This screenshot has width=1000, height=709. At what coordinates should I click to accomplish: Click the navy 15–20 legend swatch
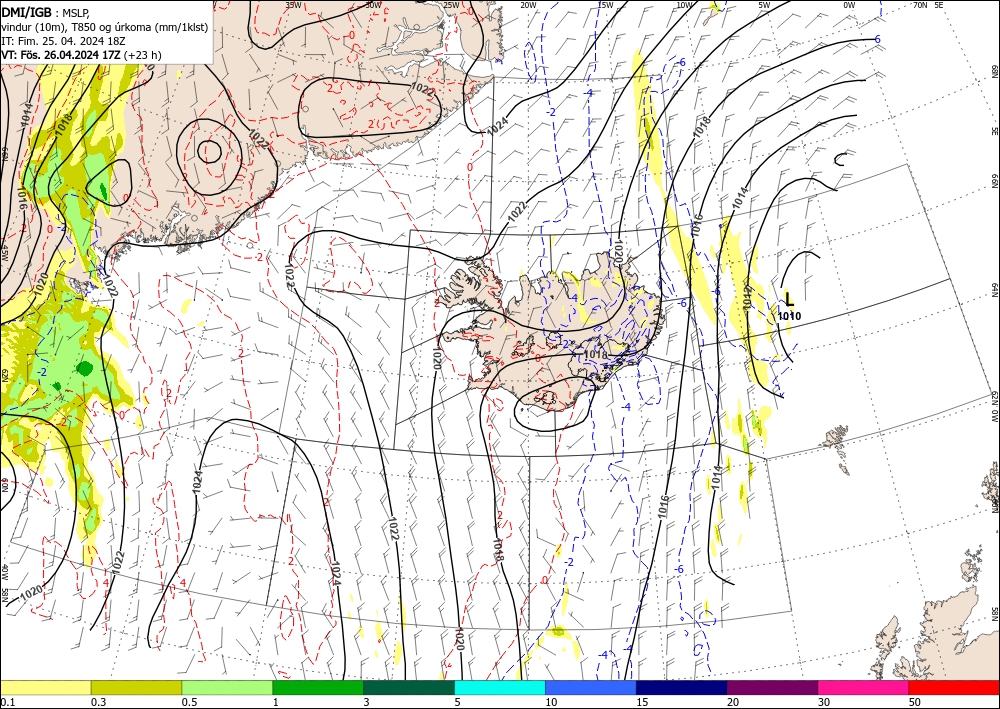tap(682, 687)
